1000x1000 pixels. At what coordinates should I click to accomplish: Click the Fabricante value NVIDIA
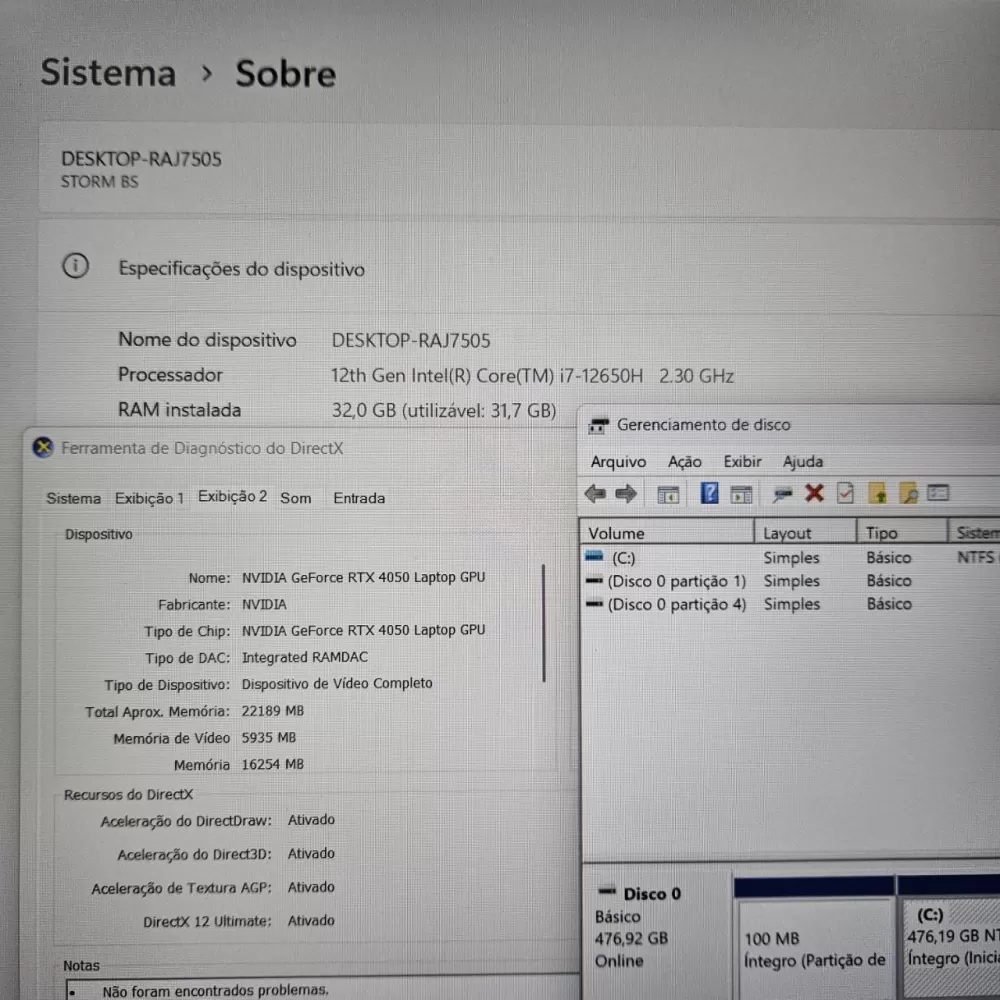point(264,604)
